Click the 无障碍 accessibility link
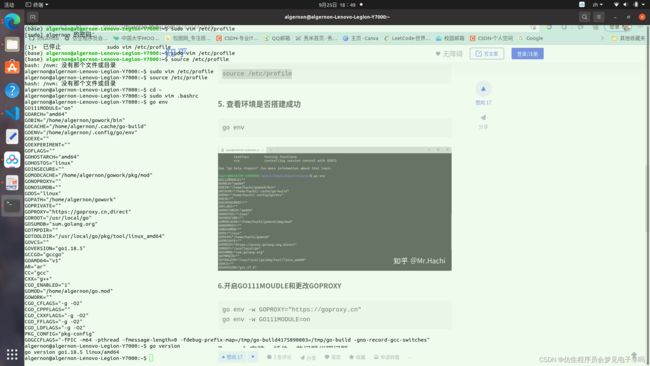The width and height of the screenshot is (650, 366). click(449, 53)
